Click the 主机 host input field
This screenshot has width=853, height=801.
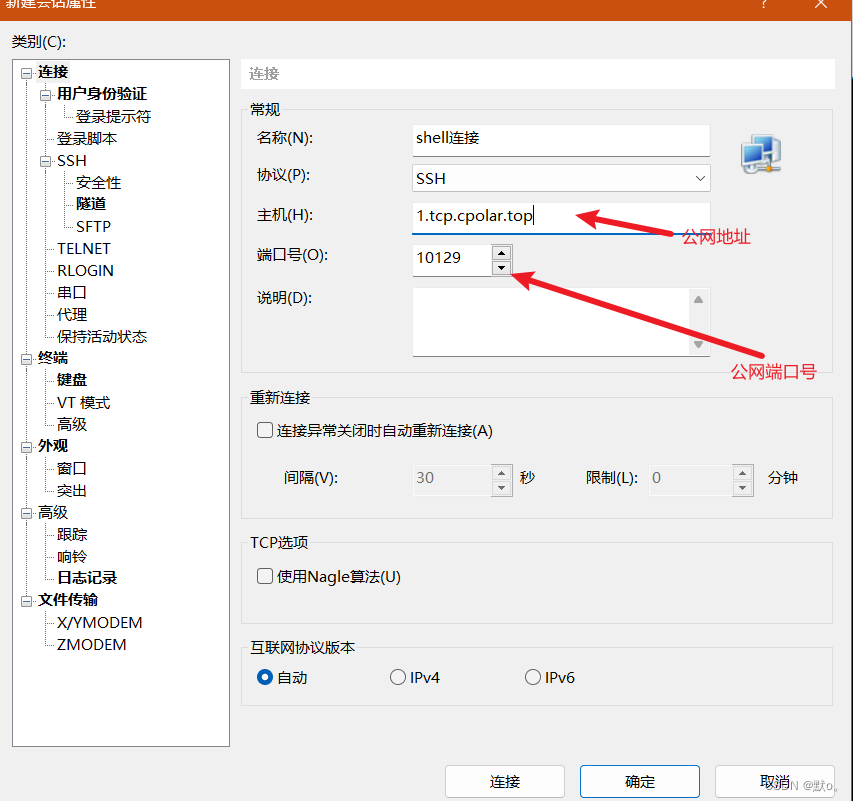point(561,217)
